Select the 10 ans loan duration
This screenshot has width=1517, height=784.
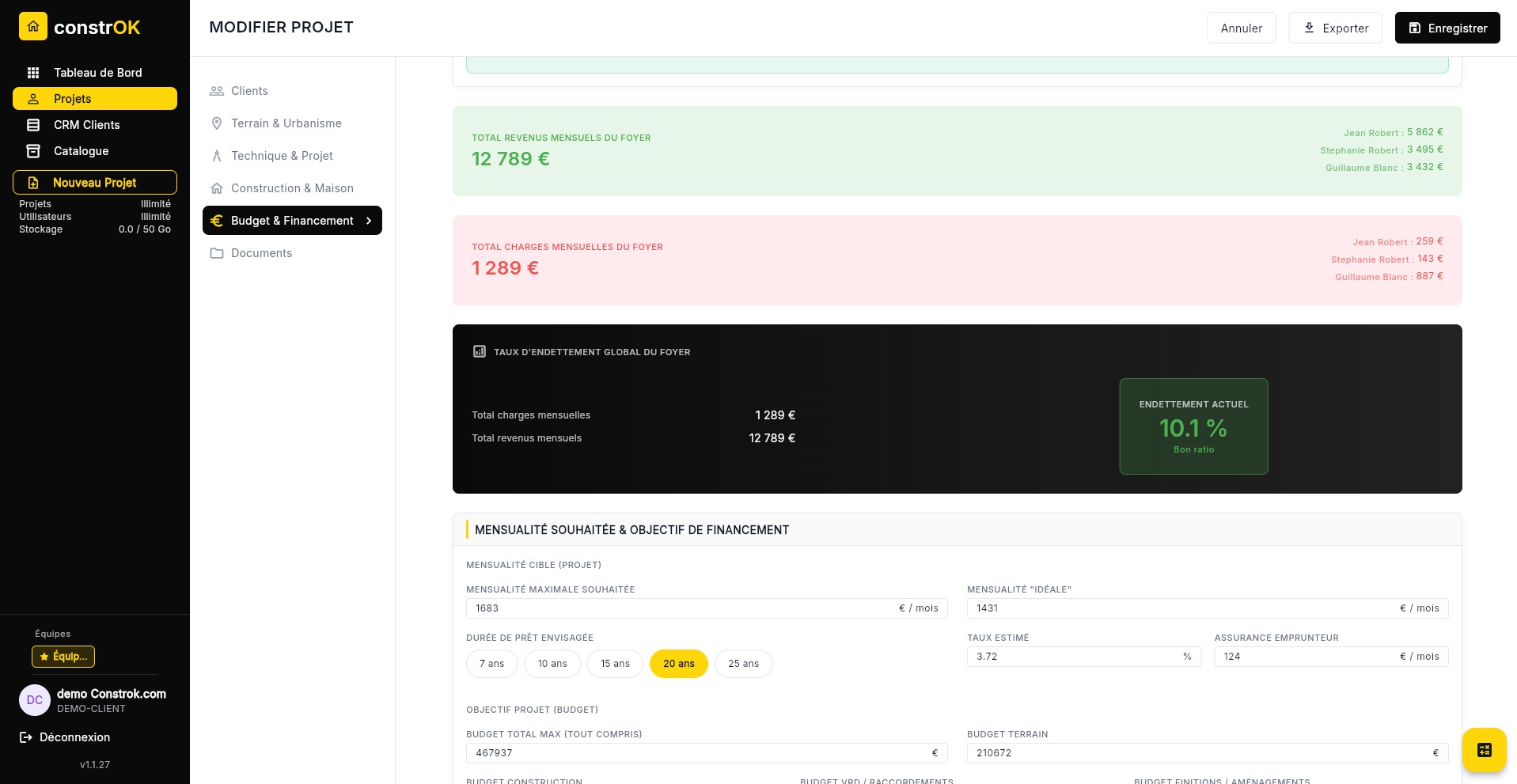click(552, 664)
